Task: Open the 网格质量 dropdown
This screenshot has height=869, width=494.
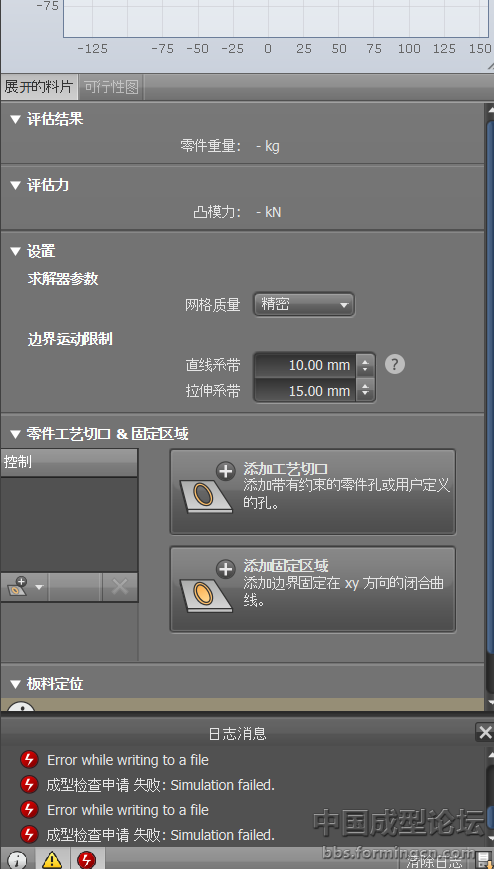Action: pyautogui.click(x=304, y=304)
